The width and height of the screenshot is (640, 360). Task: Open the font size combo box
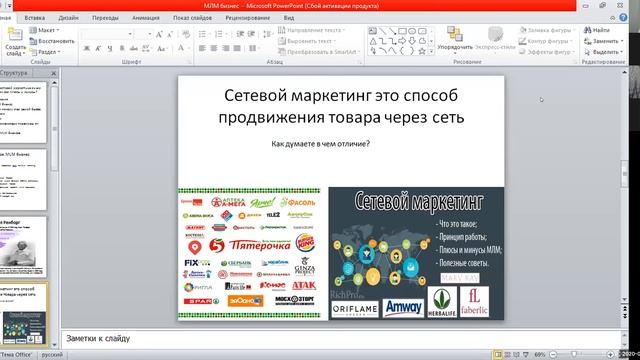point(144,34)
